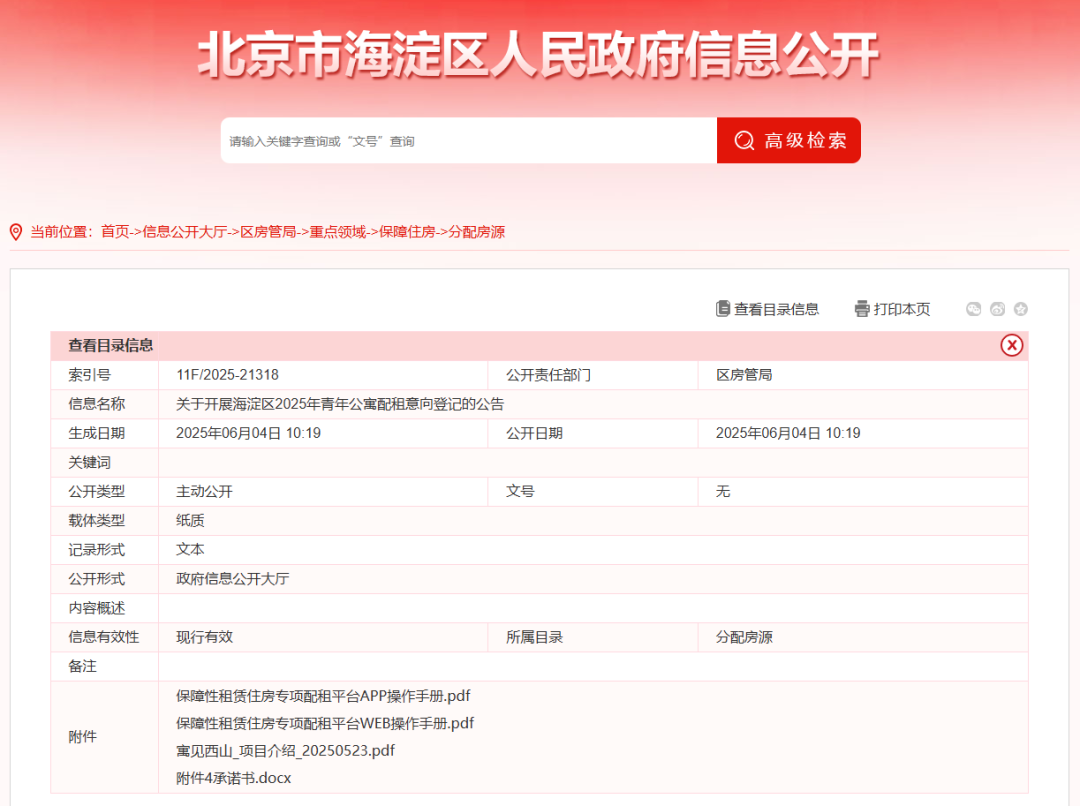Viewport: 1080px width, 806px height.
Task: Click the location pin icon beside 当前位置
Action: pos(16,232)
